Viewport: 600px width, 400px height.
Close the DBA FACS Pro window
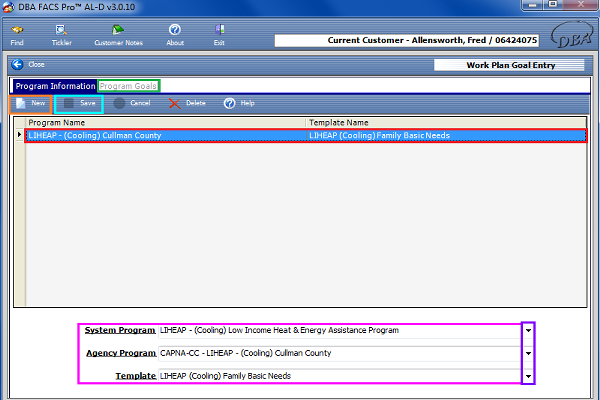[580, 5]
